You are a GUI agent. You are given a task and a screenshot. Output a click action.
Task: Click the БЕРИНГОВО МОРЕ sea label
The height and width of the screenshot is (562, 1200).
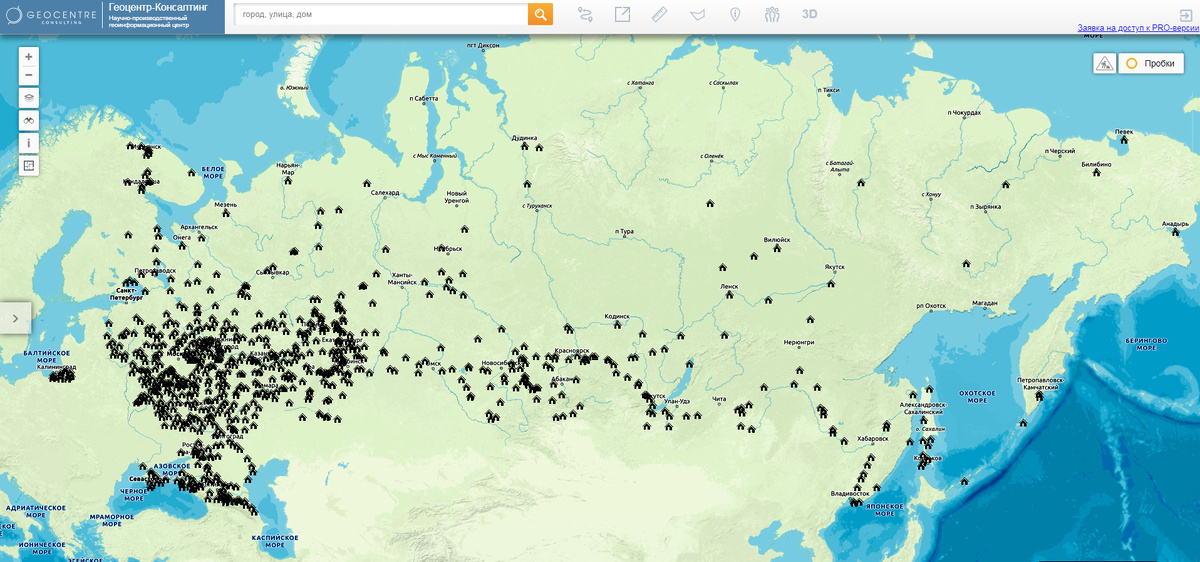point(1145,344)
